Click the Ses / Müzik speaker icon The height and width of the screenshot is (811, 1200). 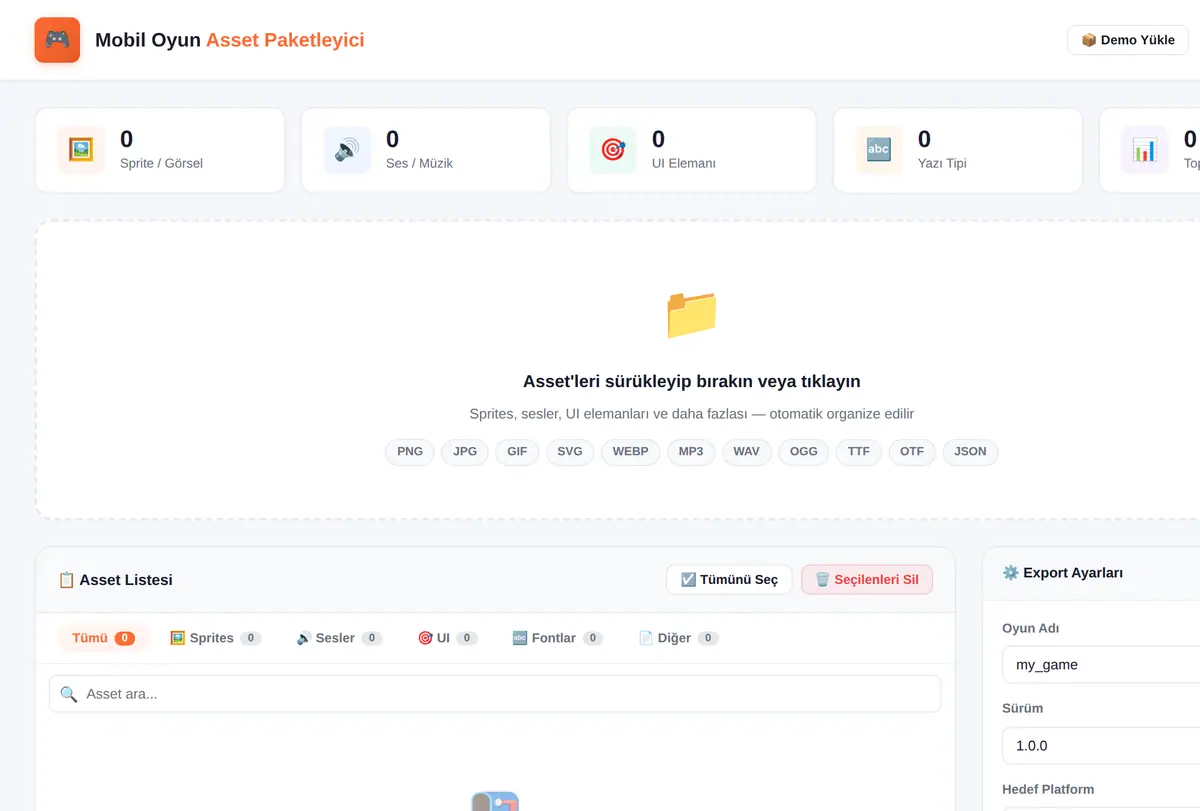[x=347, y=150]
